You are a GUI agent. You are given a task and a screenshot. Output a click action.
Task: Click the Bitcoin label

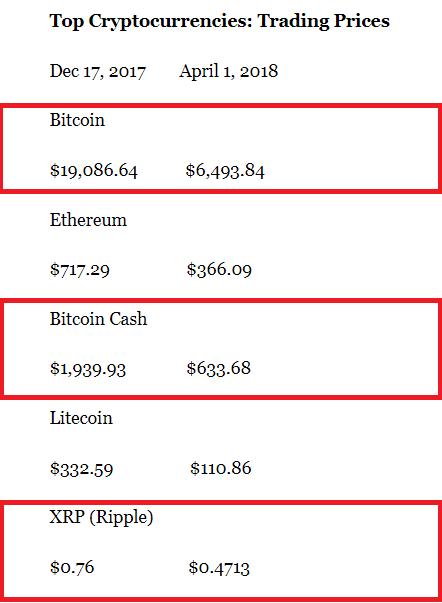[x=77, y=120]
